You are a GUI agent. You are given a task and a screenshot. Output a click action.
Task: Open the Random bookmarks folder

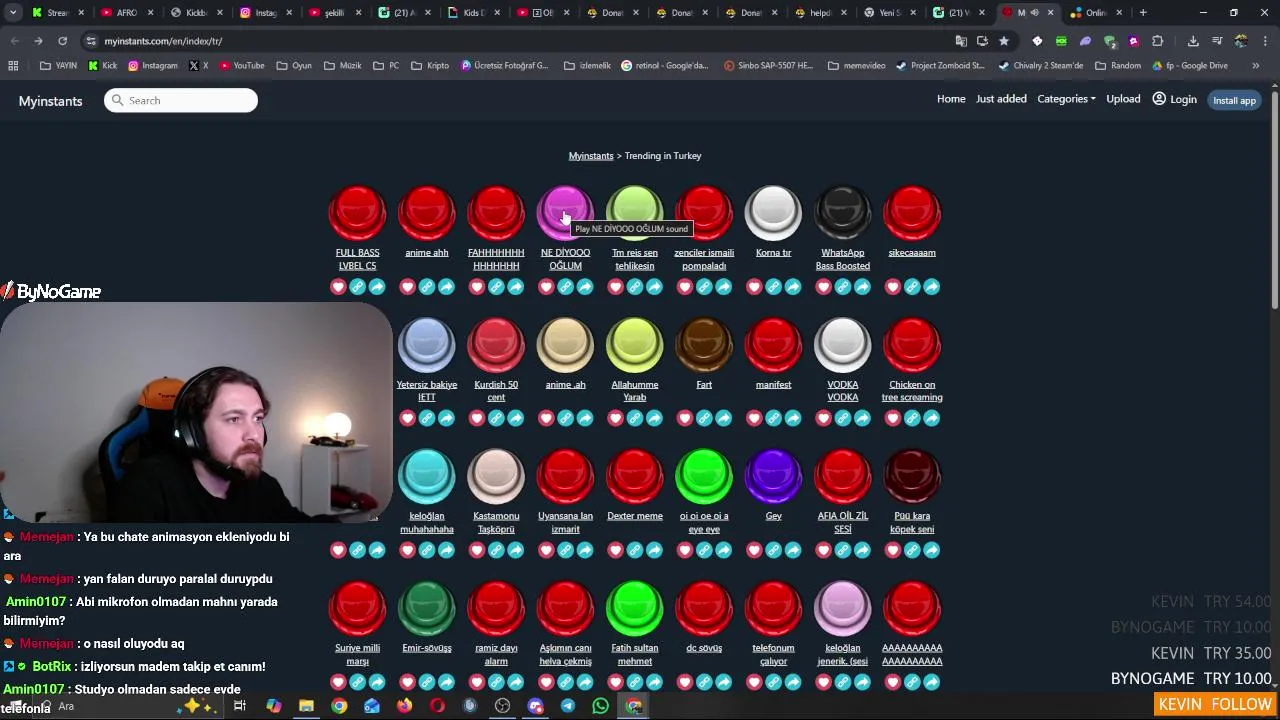[1117, 66]
